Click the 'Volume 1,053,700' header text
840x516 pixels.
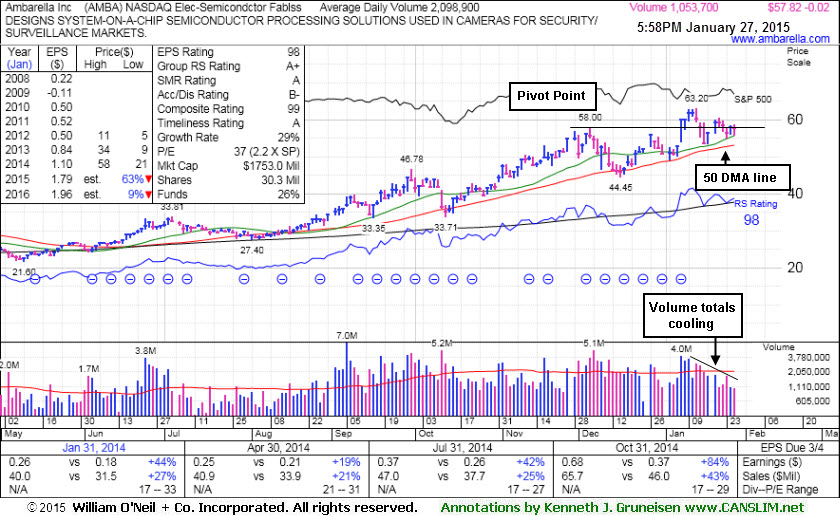click(x=673, y=8)
